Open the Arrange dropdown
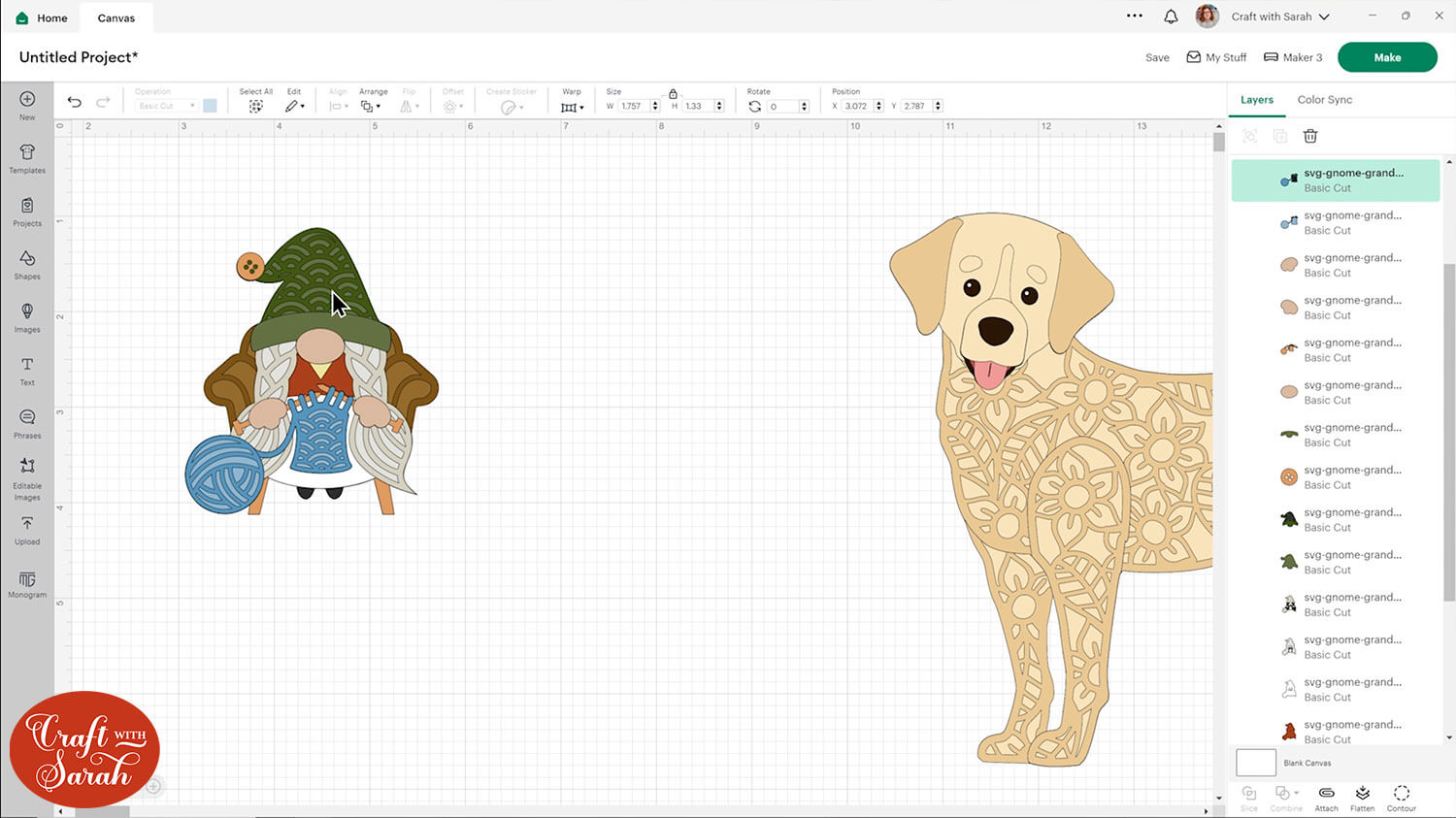Viewport: 1456px width, 818px height. (370, 106)
